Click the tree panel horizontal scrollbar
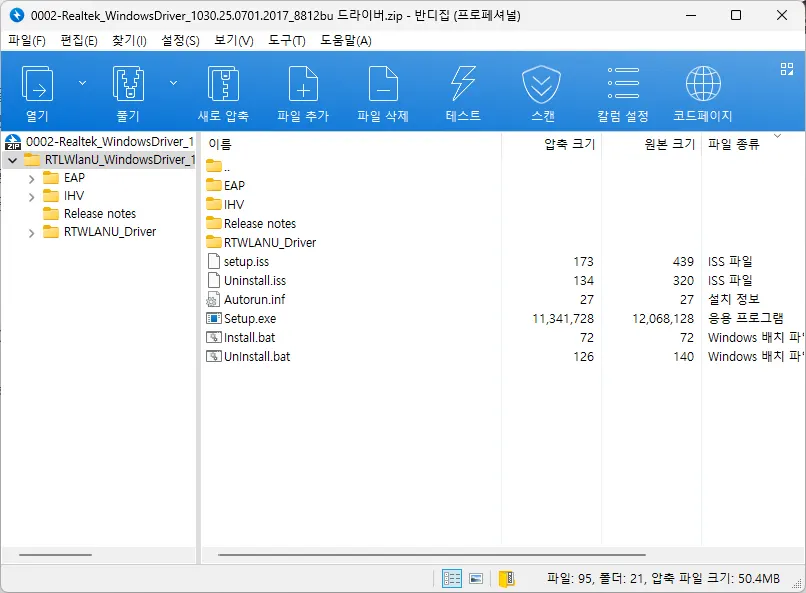 (x=56, y=555)
